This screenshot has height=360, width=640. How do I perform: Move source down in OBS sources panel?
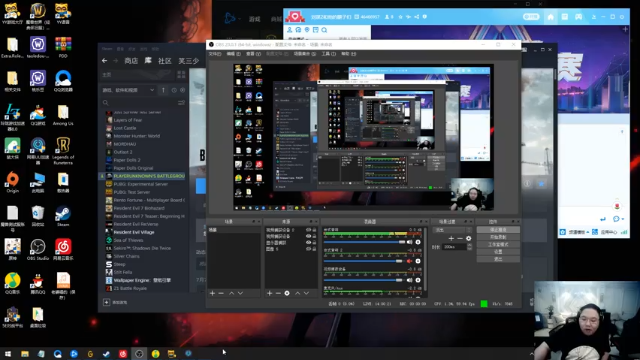[x=307, y=293]
